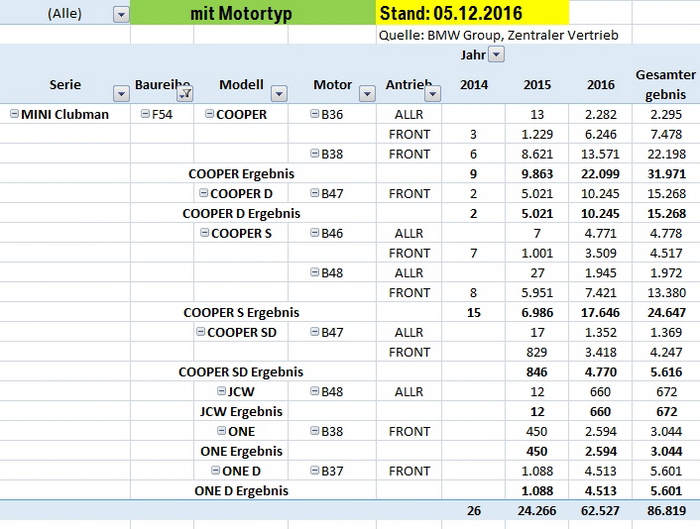
Task: Select cell 22.099 in COOPER Ergebnis row
Action: click(x=600, y=174)
